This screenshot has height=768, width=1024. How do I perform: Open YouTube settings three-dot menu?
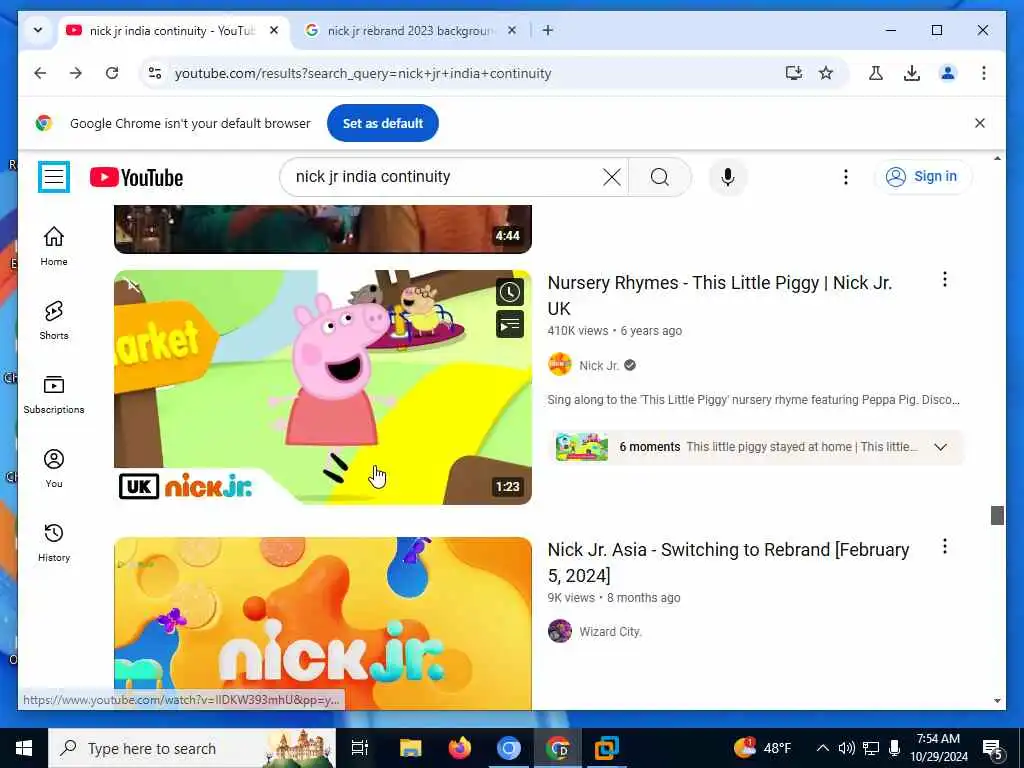(845, 177)
